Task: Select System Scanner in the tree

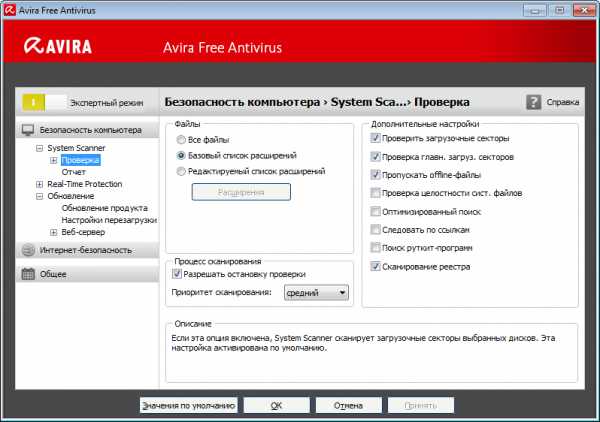Action: click(x=76, y=148)
